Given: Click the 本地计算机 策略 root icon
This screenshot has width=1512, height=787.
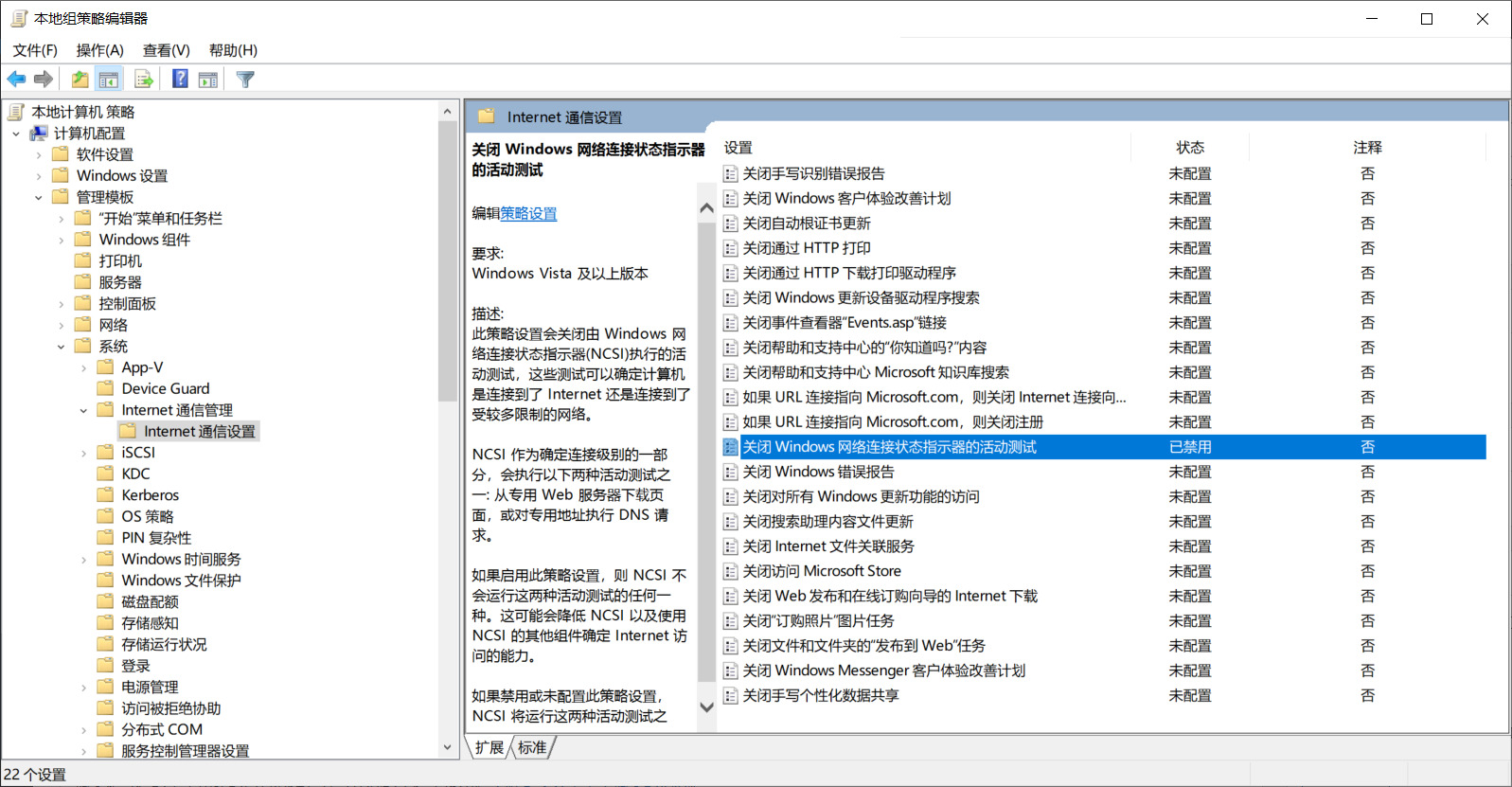Looking at the screenshot, I should click(x=16, y=112).
